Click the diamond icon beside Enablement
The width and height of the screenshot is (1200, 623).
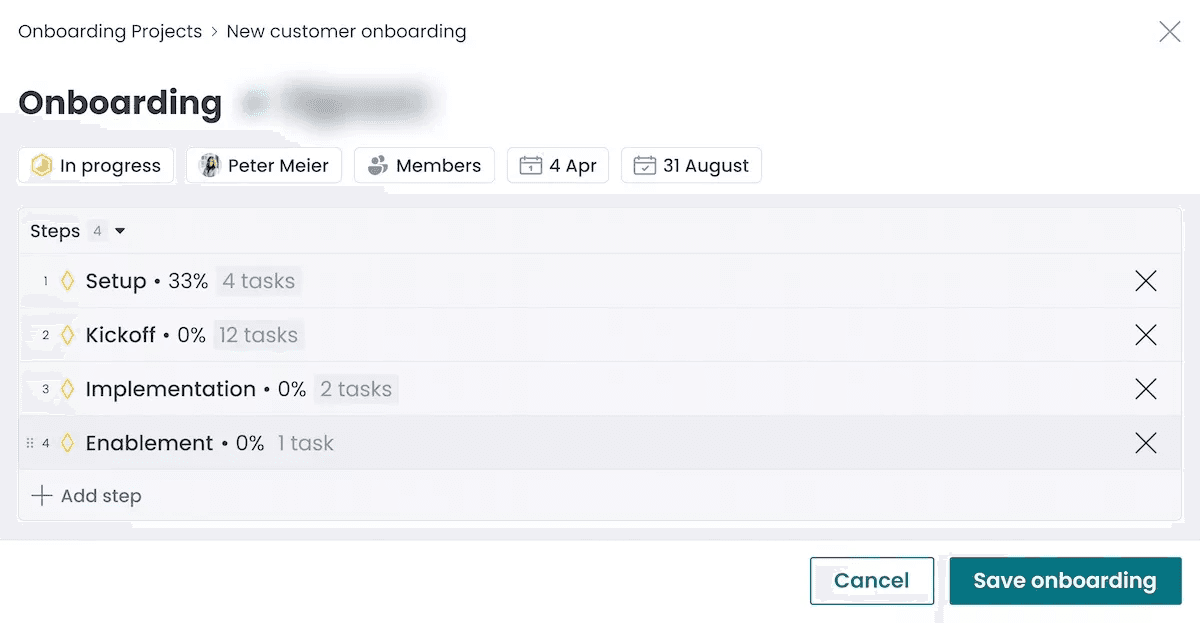pyautogui.click(x=66, y=443)
